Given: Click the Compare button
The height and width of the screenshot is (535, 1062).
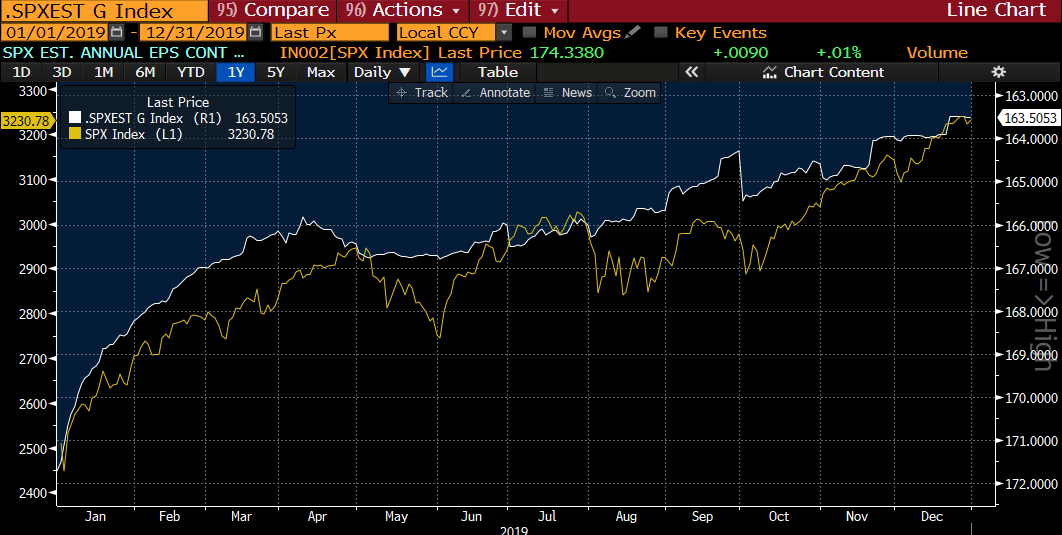Looking at the screenshot, I should coord(274,10).
